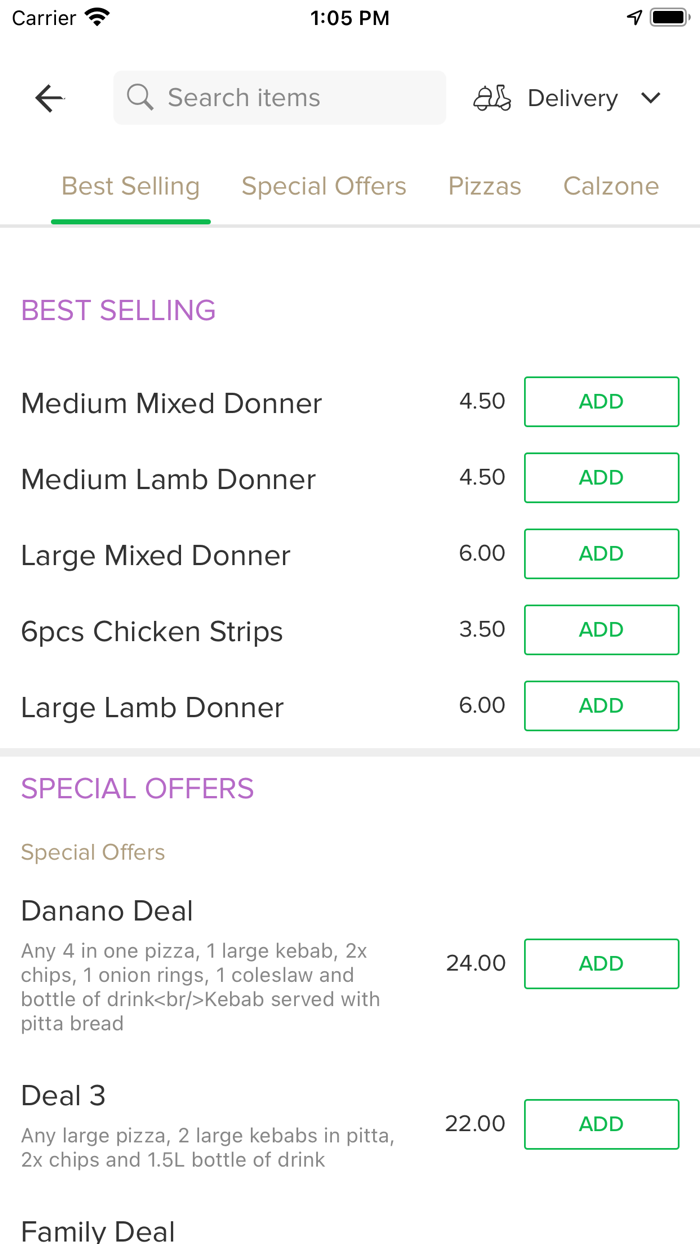
Task: Open the Pizzas tab
Action: tap(485, 186)
